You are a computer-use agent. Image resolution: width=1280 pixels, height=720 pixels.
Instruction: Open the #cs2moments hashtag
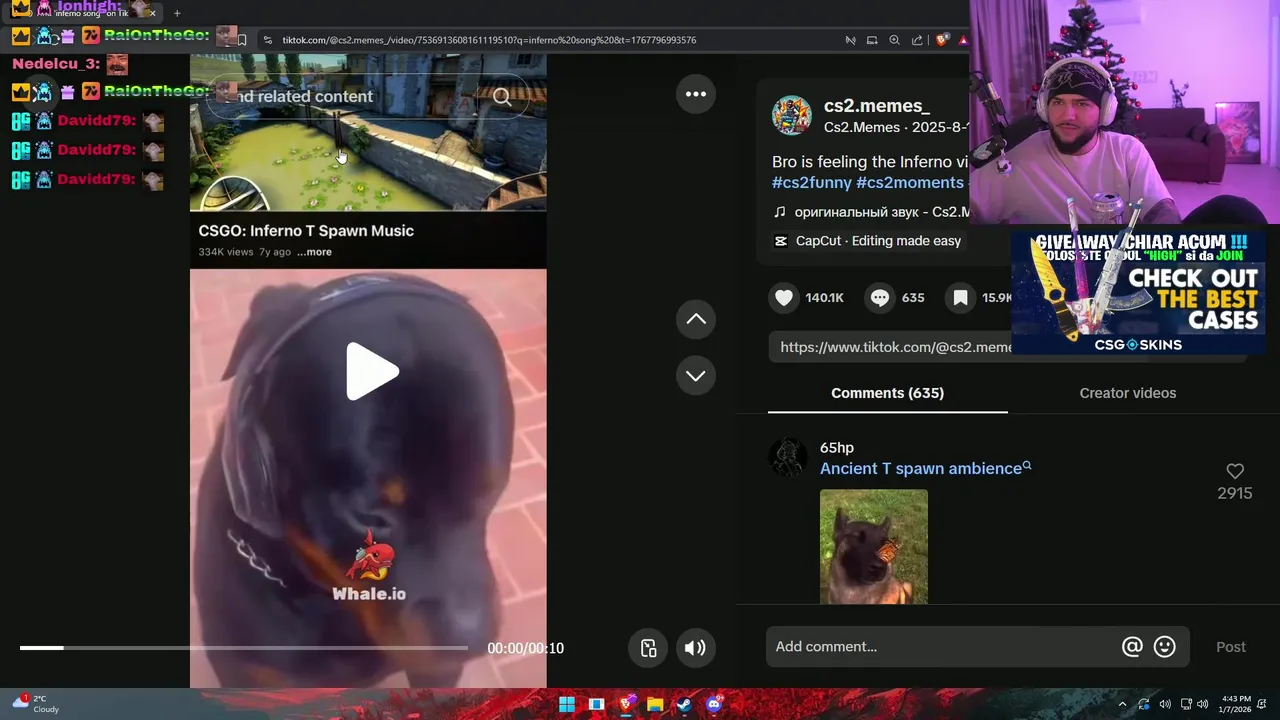[910, 182]
